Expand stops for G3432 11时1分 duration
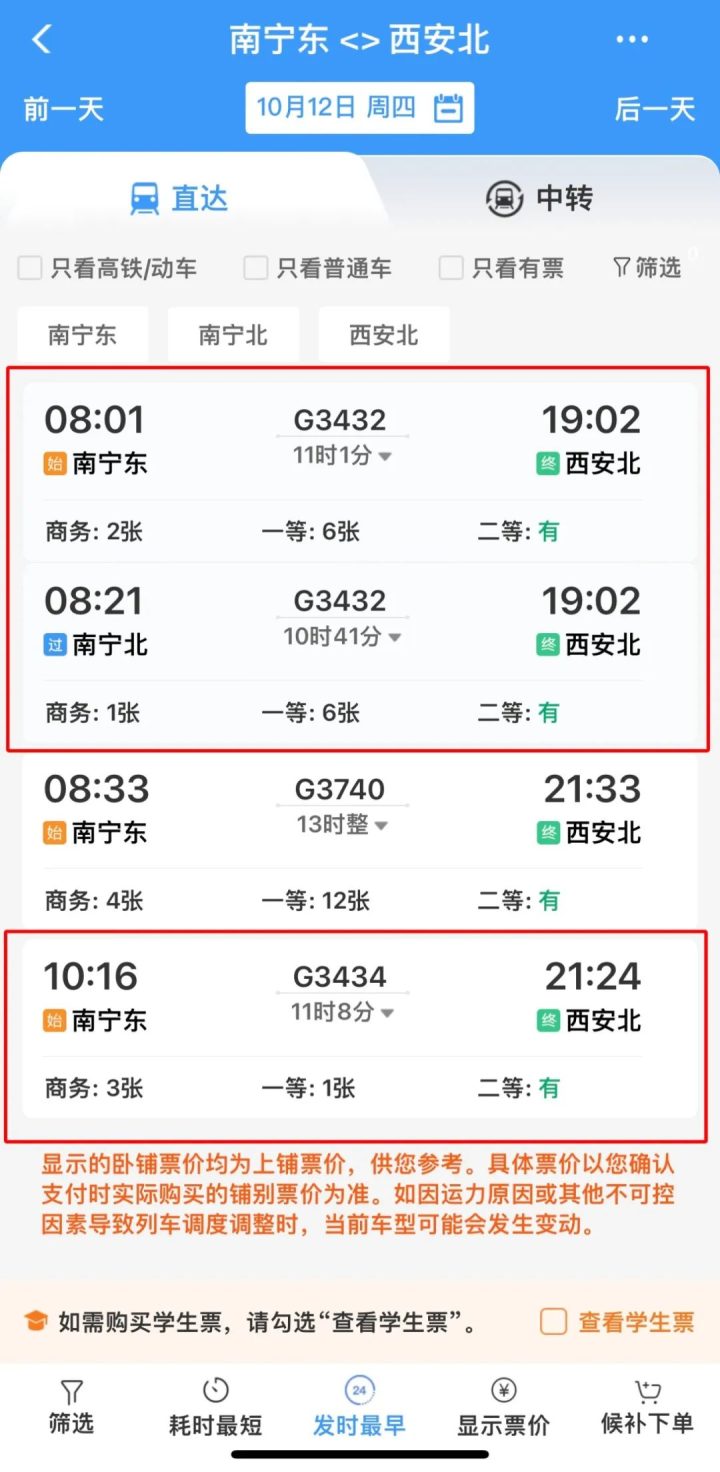Viewport: 720px width, 1472px height. 385,457
